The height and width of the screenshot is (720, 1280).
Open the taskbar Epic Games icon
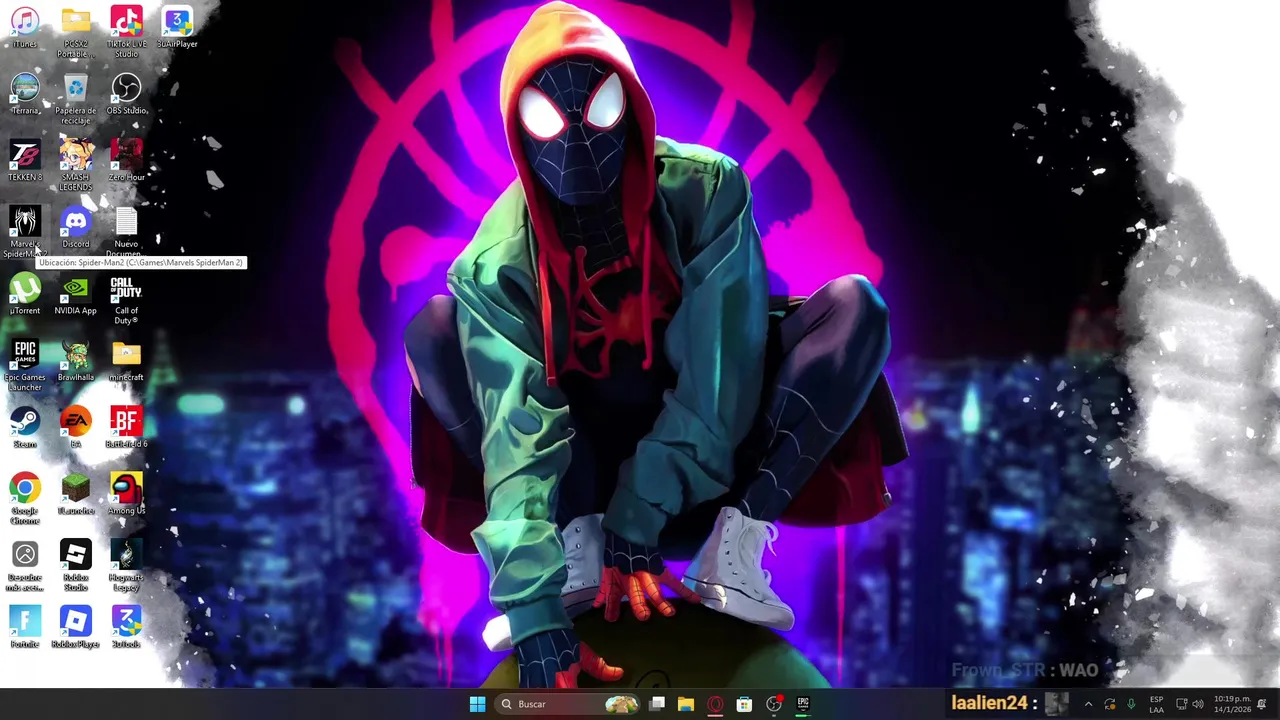click(803, 704)
